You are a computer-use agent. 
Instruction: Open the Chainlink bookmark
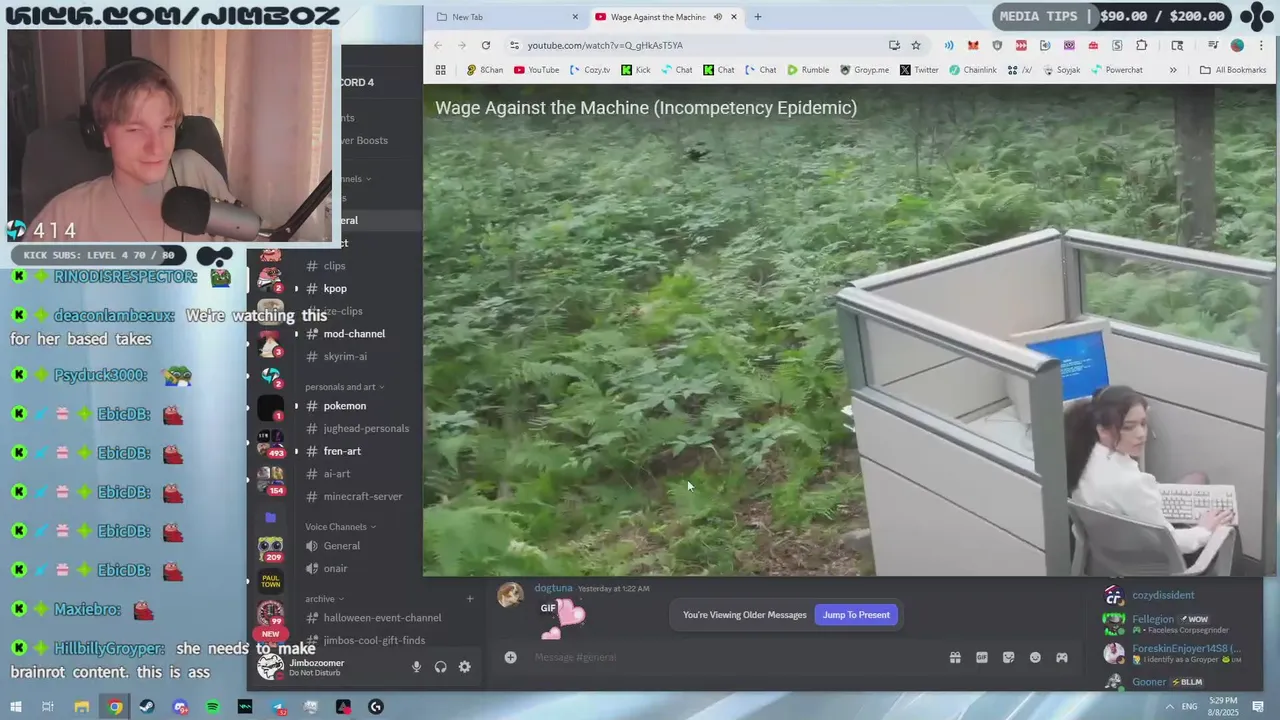(x=973, y=70)
